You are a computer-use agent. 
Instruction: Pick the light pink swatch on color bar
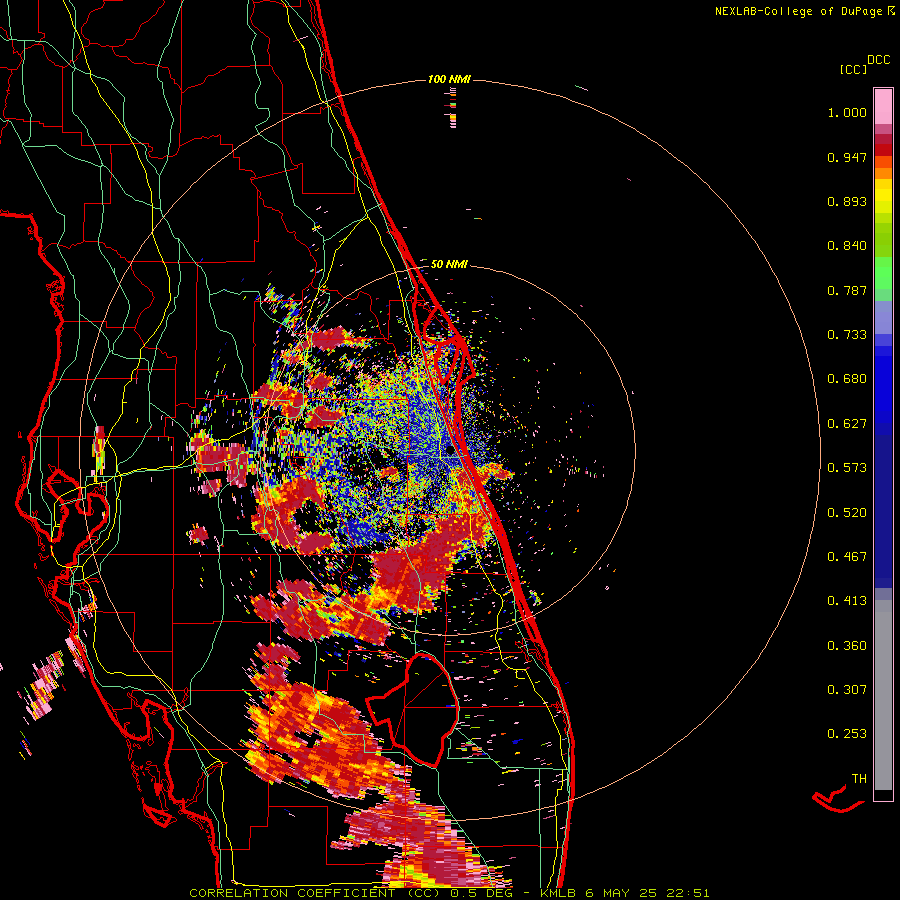click(883, 106)
